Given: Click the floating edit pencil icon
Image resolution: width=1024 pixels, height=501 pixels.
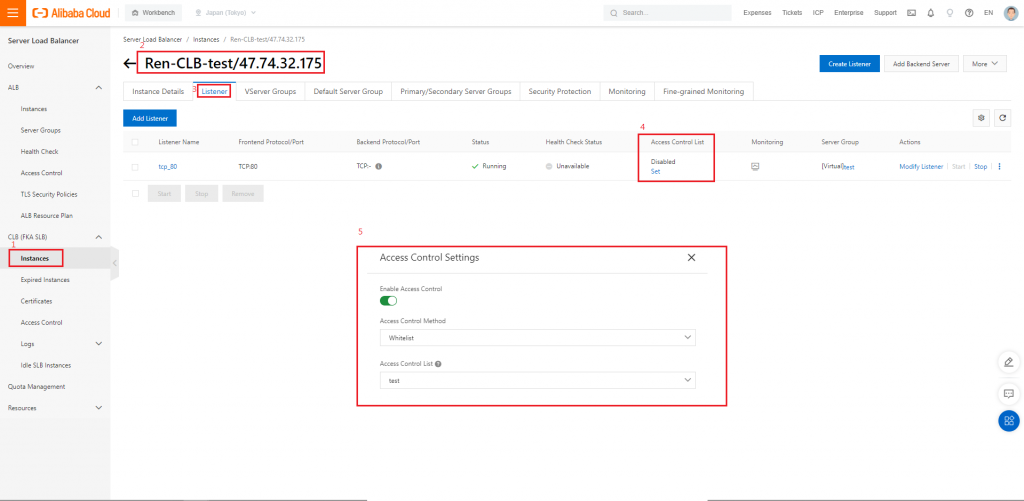Looking at the screenshot, I should [1008, 362].
